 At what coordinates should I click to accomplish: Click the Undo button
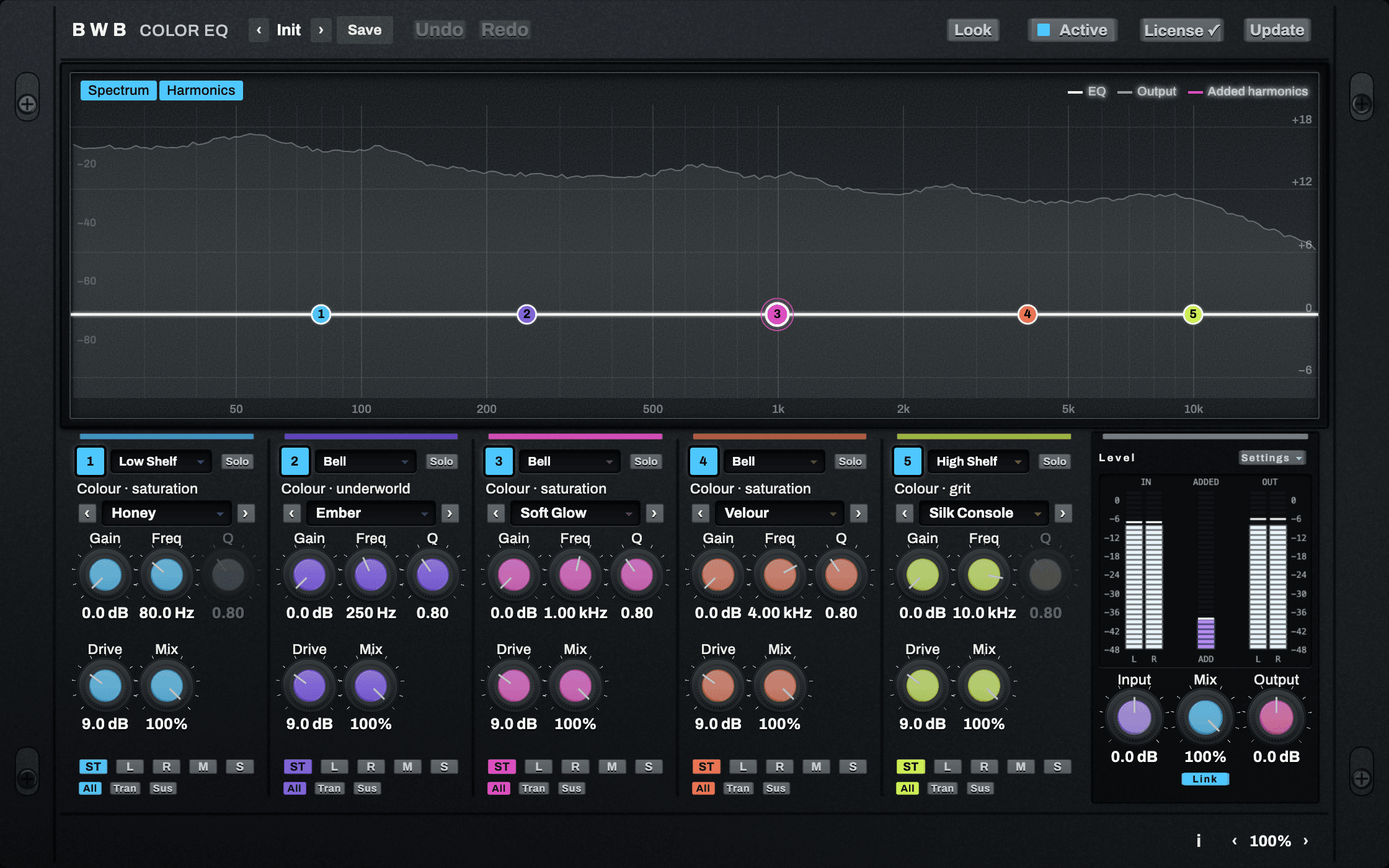click(x=440, y=30)
